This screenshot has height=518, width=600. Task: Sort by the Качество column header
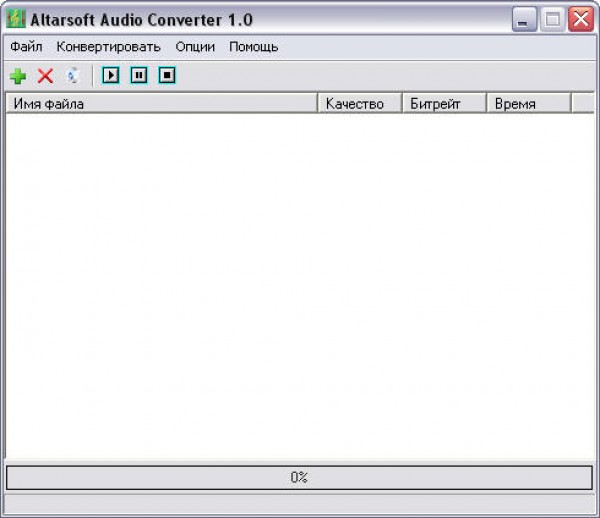coord(360,103)
